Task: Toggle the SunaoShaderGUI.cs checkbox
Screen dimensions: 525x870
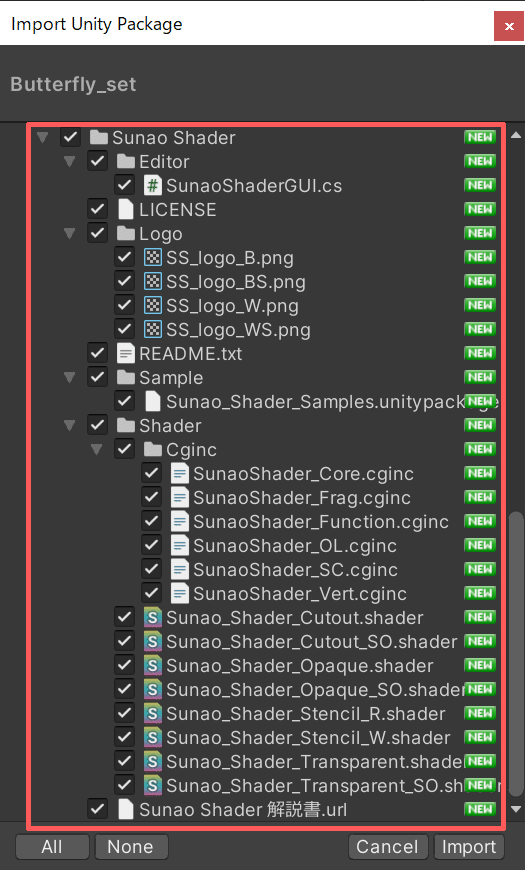Action: pyautogui.click(x=124, y=185)
